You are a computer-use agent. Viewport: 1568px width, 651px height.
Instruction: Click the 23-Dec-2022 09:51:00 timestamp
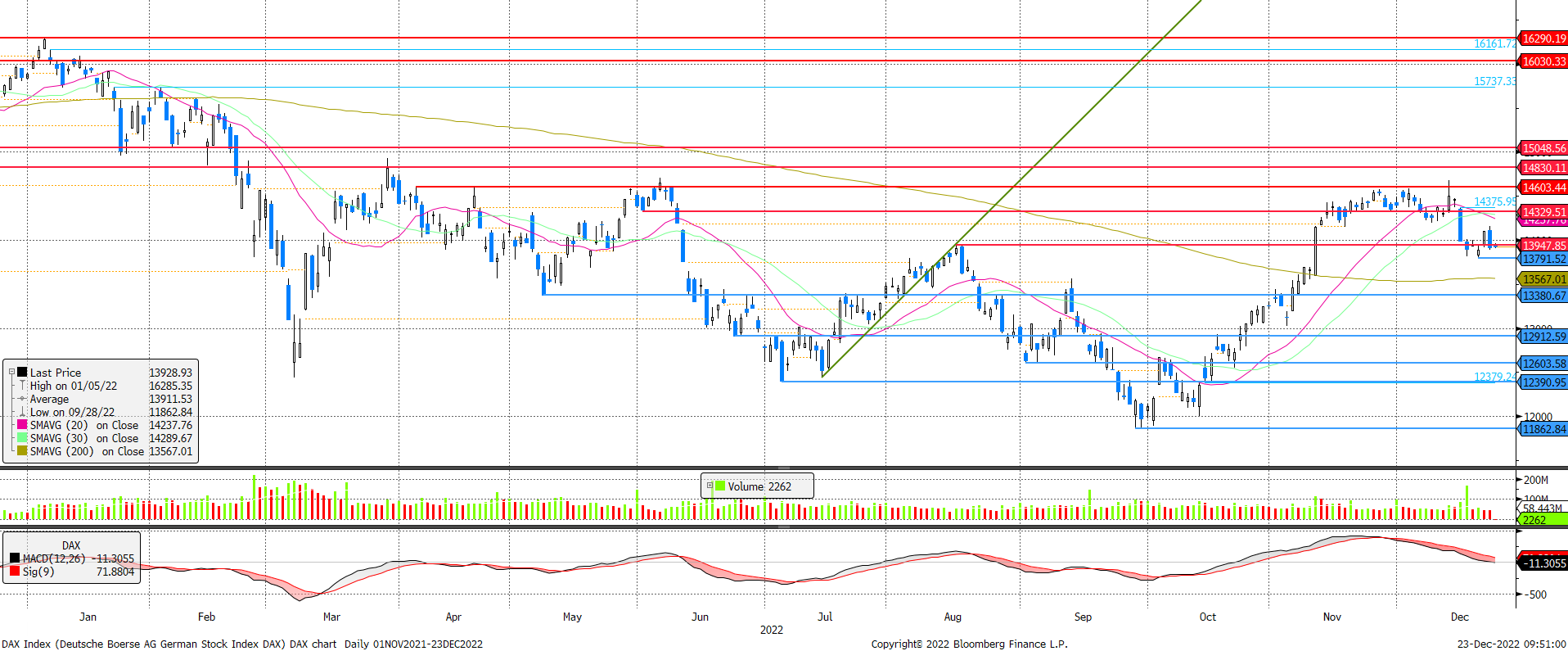(x=1512, y=644)
